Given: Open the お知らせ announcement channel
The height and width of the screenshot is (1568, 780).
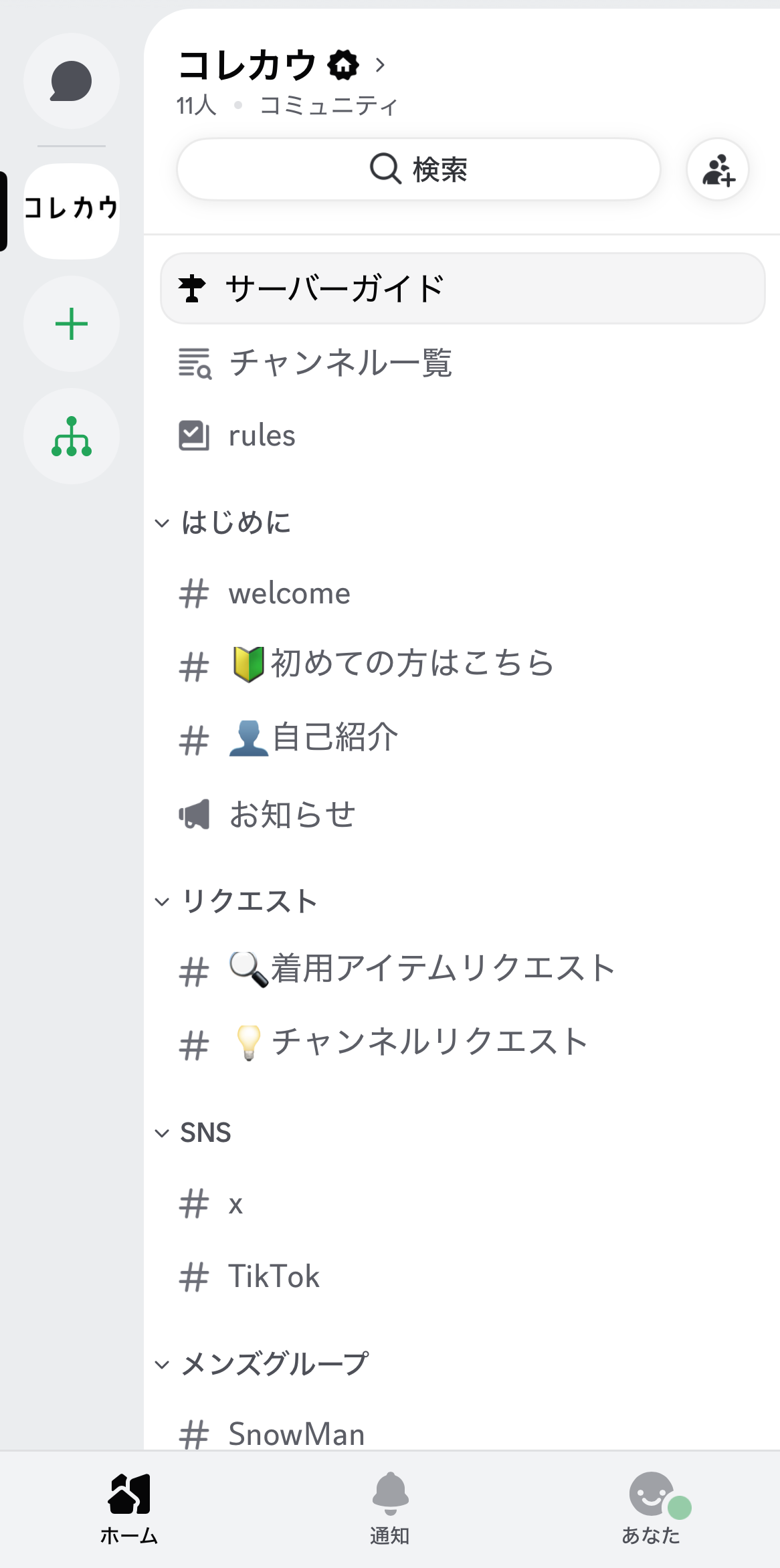Looking at the screenshot, I should pos(292,815).
